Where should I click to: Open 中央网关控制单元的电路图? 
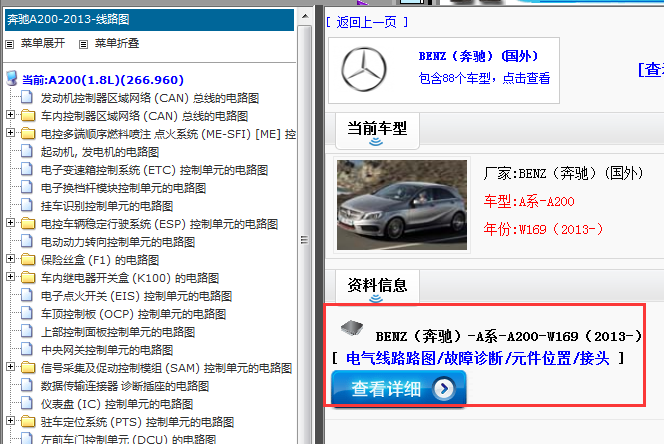pyautogui.click(x=107, y=350)
